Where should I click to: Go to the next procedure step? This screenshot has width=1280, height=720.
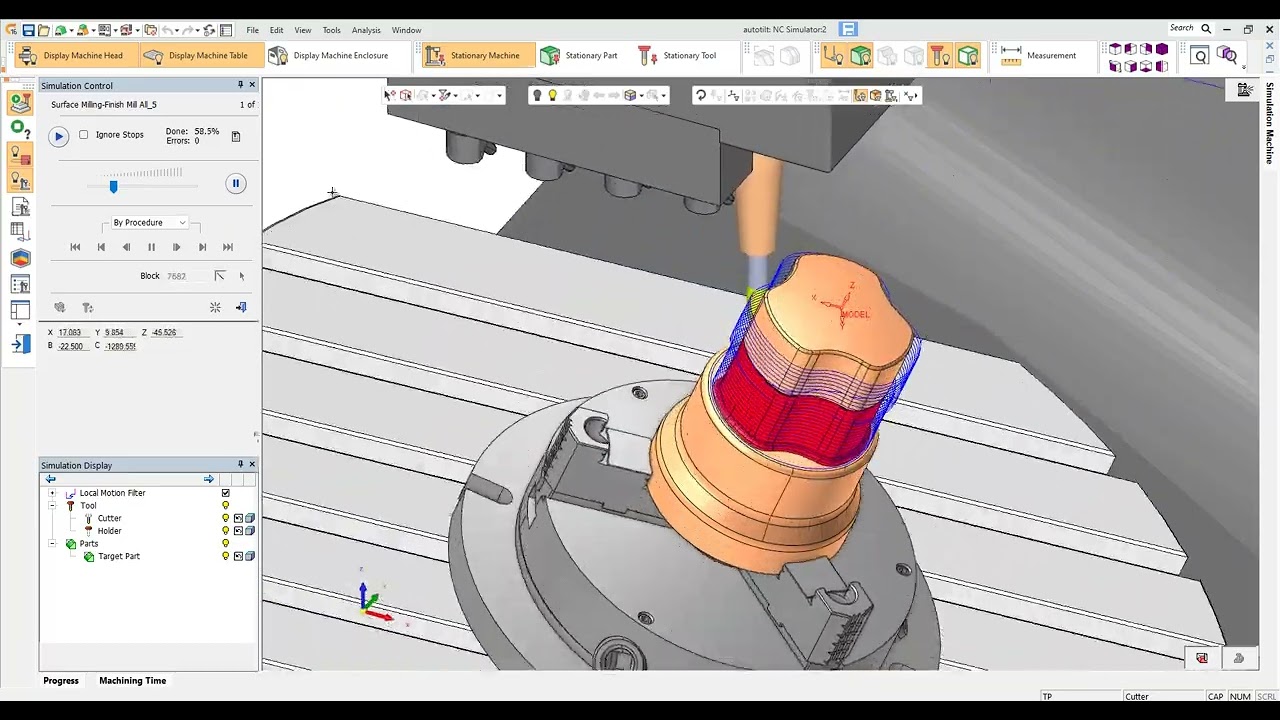click(202, 247)
